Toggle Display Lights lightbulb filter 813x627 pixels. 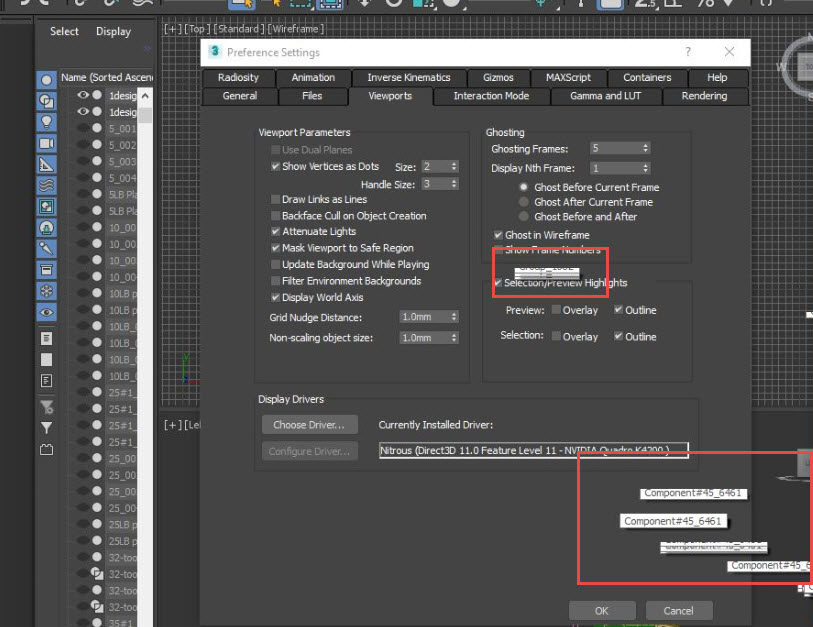pyautogui.click(x=46, y=122)
